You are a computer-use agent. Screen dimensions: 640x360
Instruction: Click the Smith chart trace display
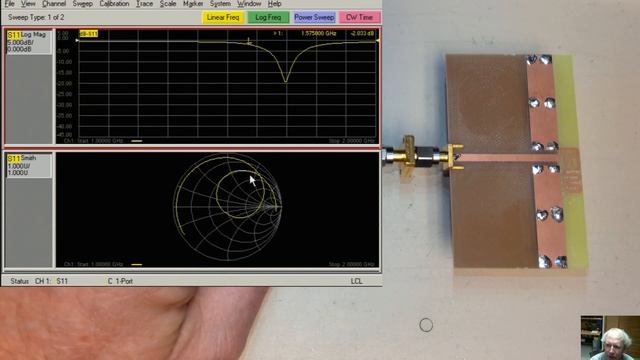point(228,207)
